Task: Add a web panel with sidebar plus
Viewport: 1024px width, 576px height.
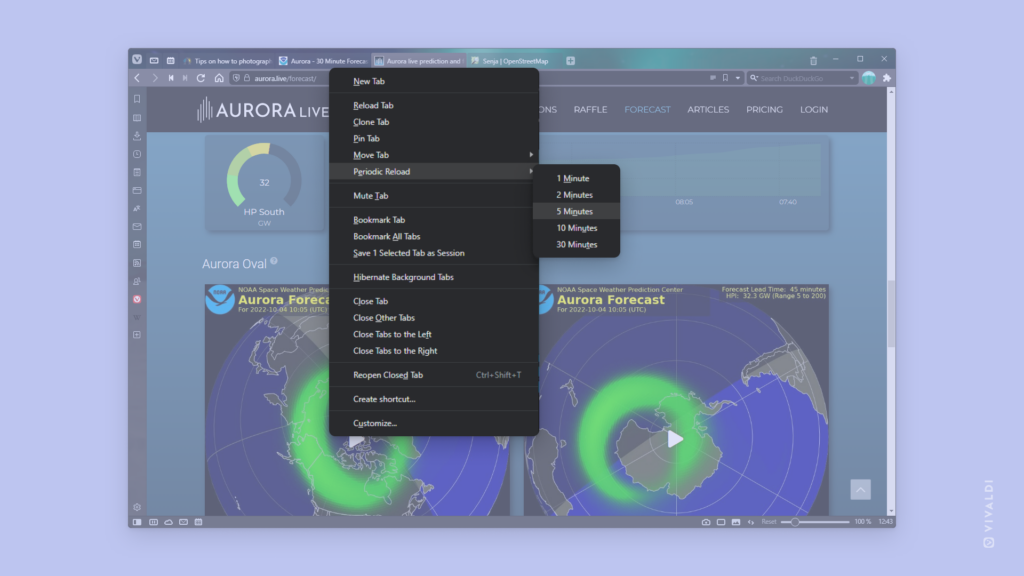Action: [137, 334]
